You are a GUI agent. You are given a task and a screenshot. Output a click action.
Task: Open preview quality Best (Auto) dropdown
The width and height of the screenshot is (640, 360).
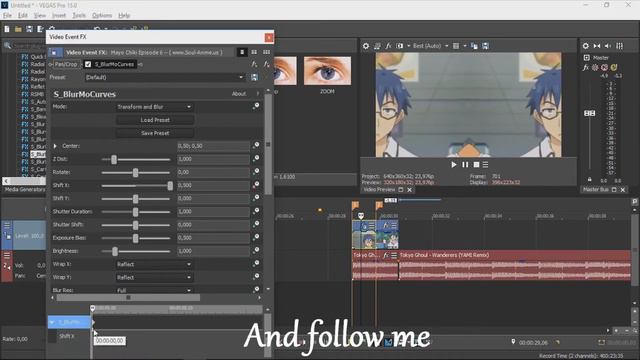[x=430, y=46]
